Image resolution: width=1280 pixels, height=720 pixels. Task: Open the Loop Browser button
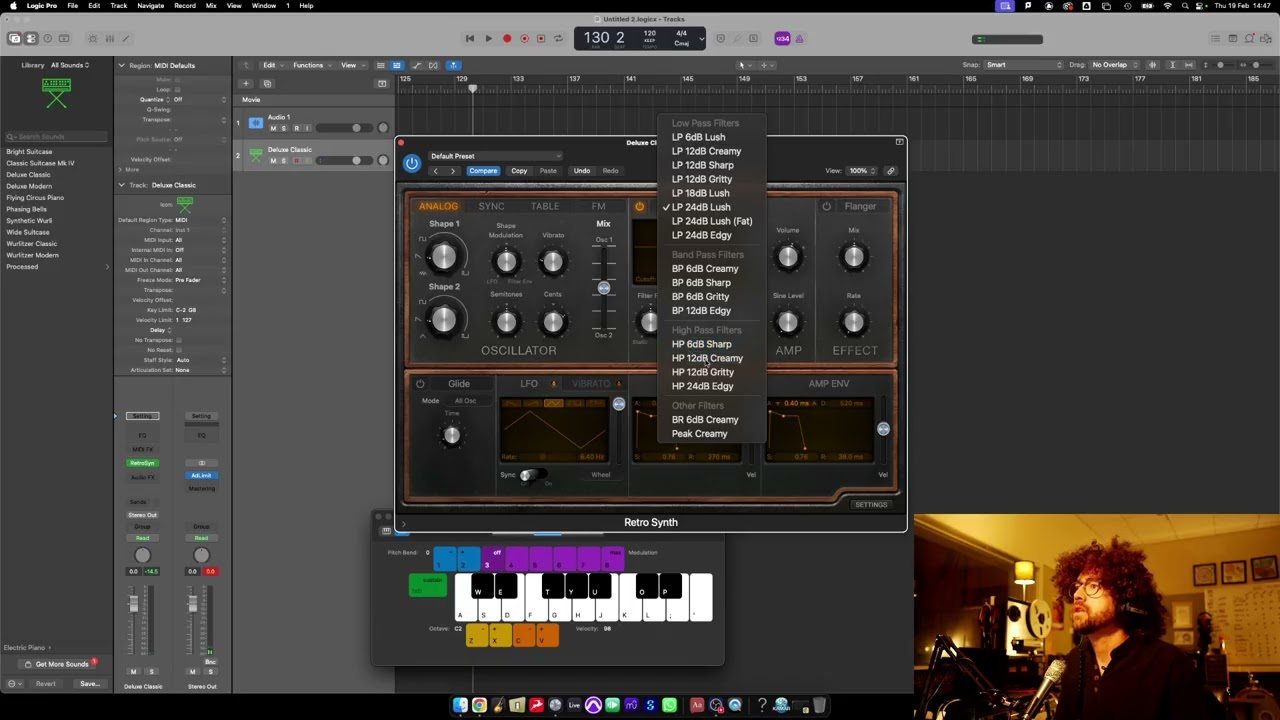(1250, 39)
